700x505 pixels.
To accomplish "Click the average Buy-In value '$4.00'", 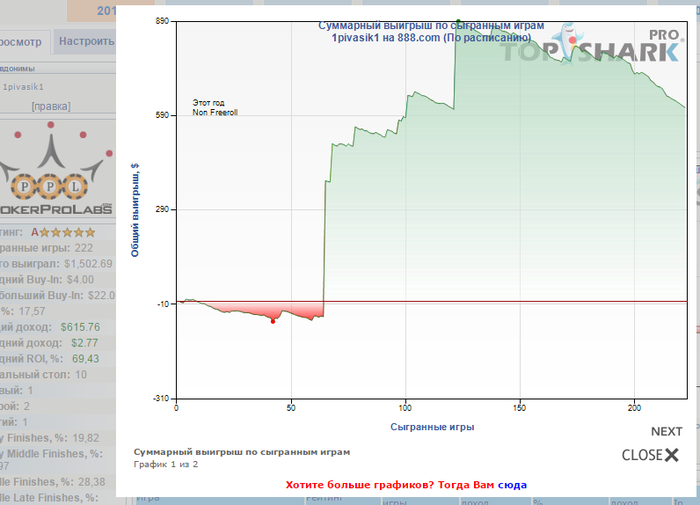I will tap(80, 280).
